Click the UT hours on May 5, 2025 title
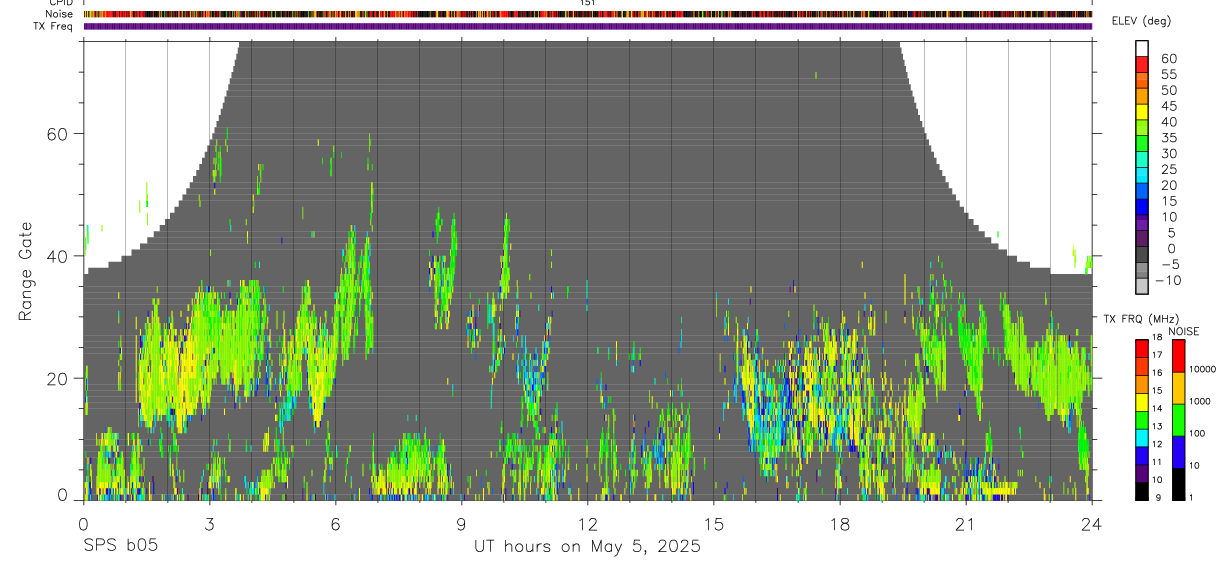The height and width of the screenshot is (567, 1228). 588,547
